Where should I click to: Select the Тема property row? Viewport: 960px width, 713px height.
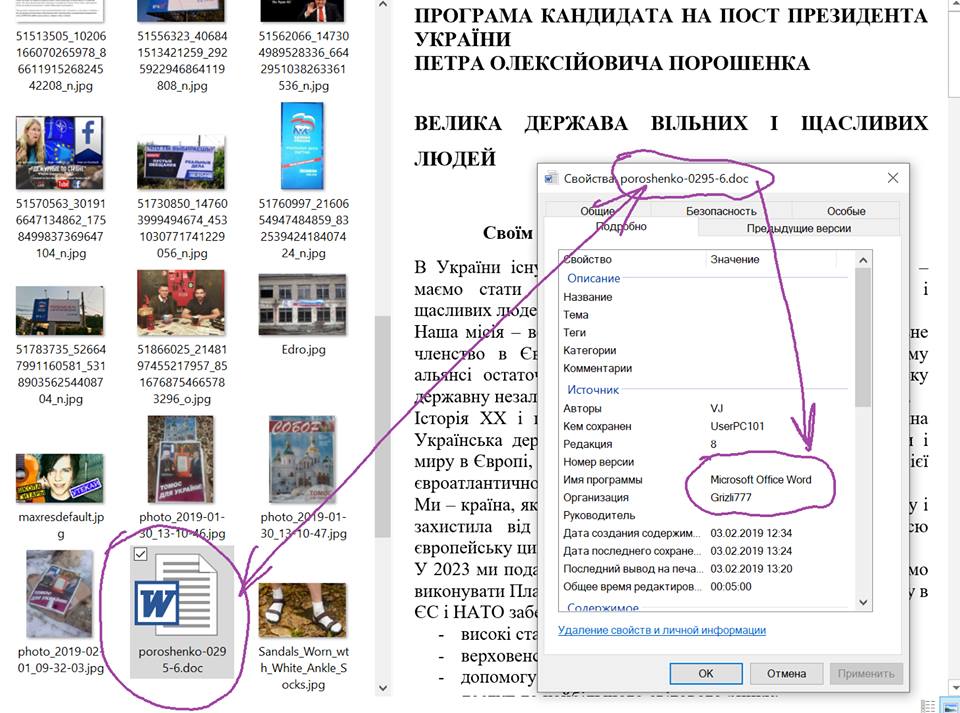(707, 315)
